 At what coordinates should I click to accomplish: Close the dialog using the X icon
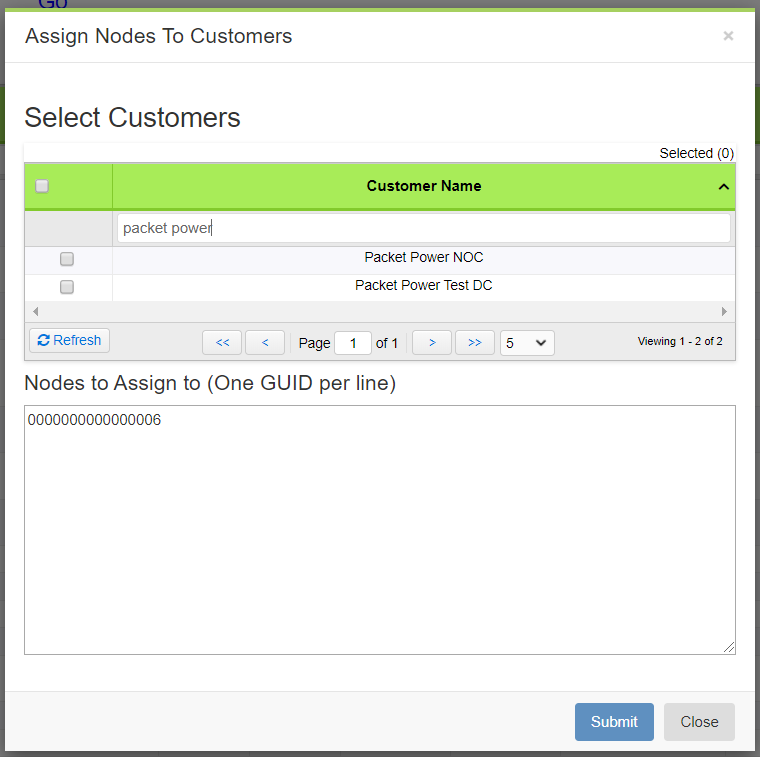(x=727, y=36)
